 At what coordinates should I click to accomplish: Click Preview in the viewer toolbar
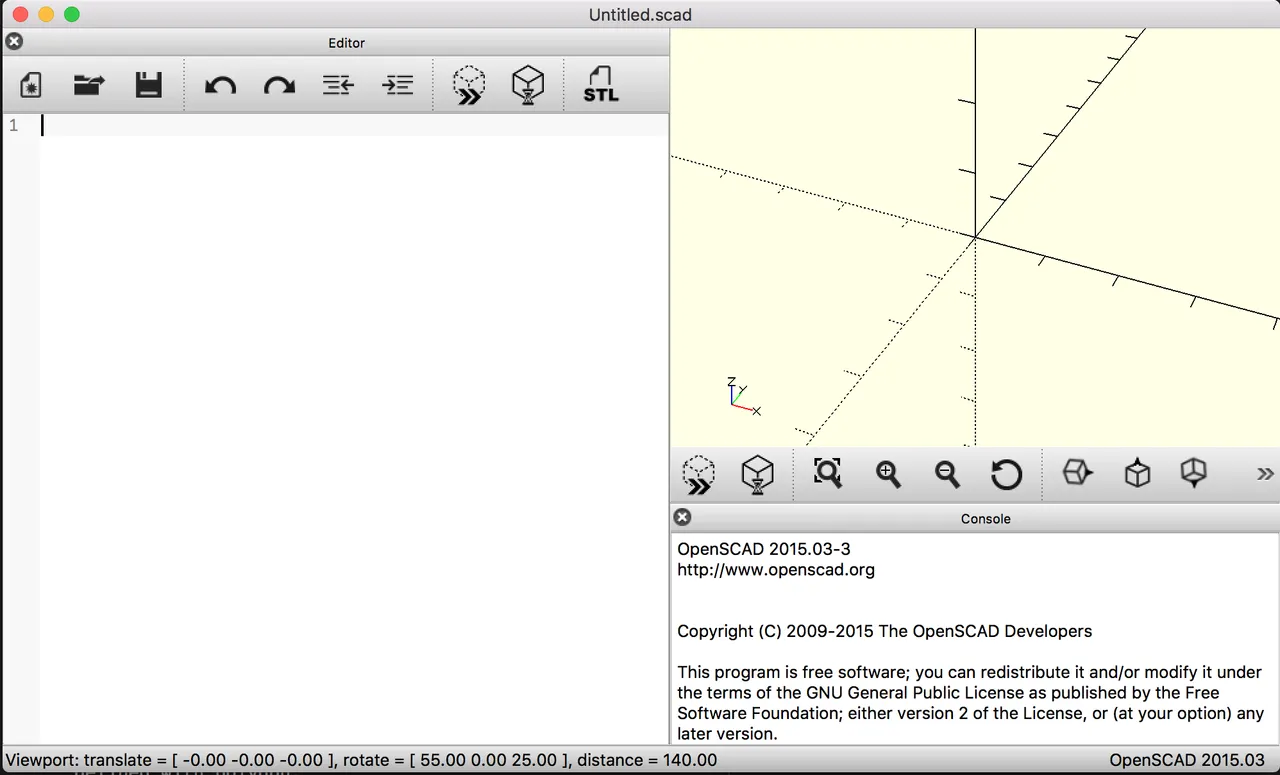[698, 475]
